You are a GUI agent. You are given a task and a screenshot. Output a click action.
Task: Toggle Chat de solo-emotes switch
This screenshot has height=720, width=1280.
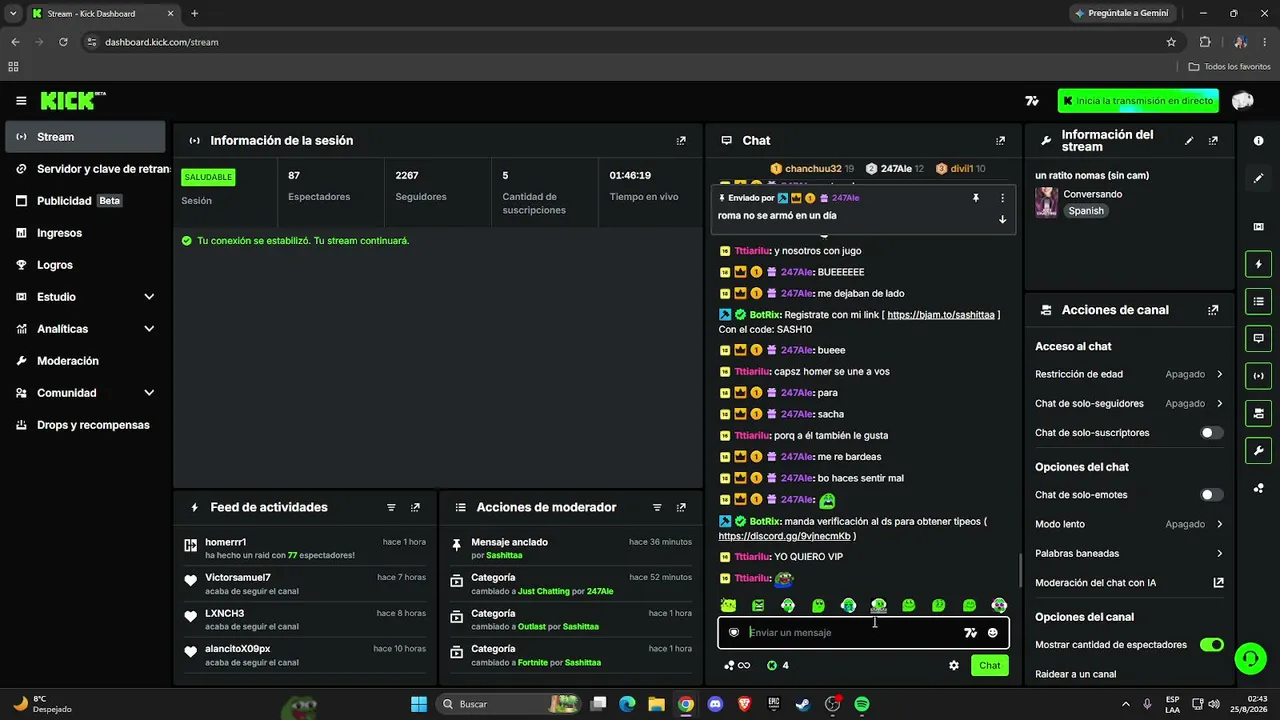[x=1211, y=495]
